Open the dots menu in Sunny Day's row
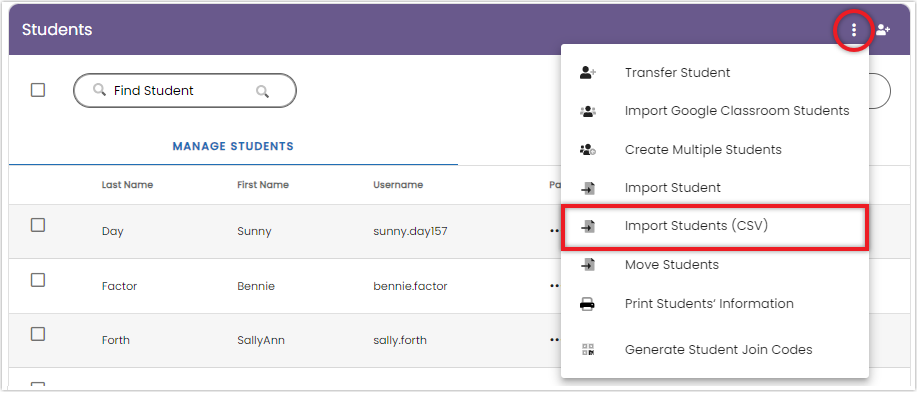This screenshot has height=393, width=918. point(554,231)
